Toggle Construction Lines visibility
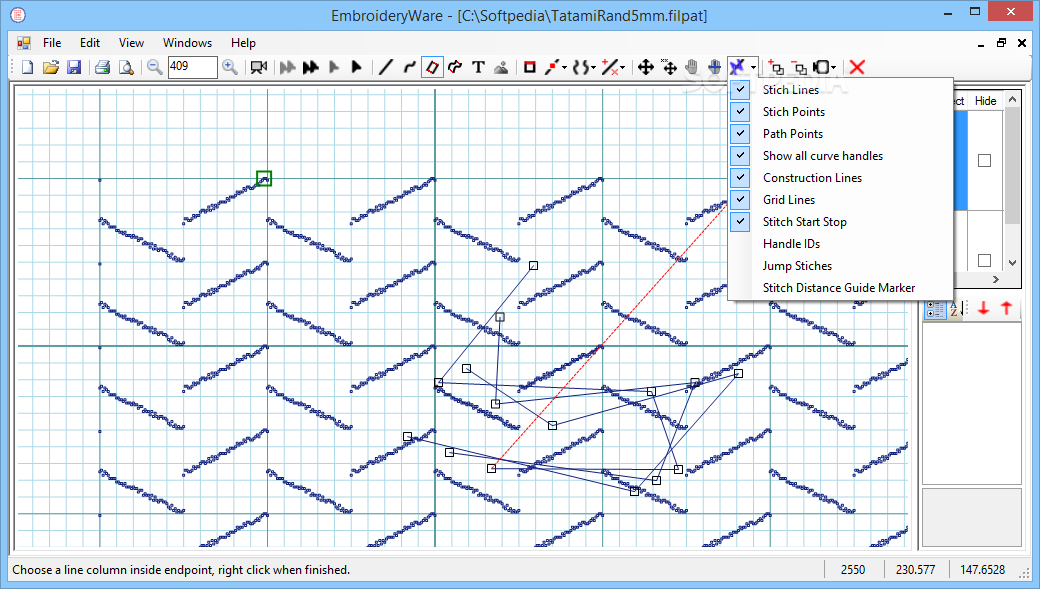 (840, 178)
